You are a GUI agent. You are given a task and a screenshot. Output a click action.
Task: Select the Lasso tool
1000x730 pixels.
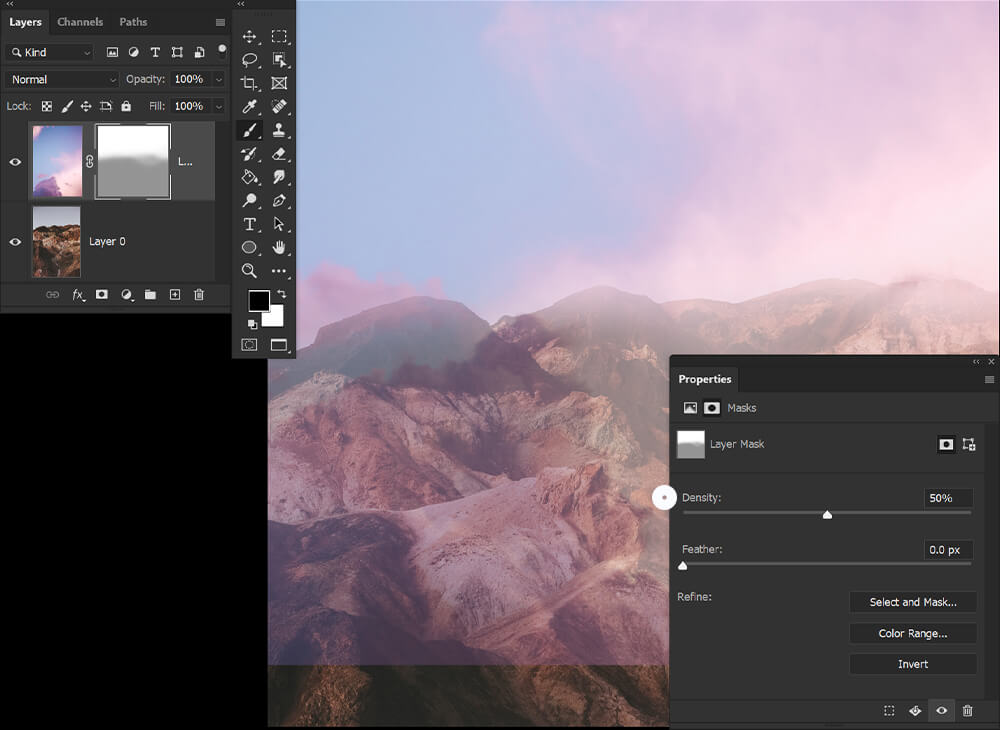249,60
